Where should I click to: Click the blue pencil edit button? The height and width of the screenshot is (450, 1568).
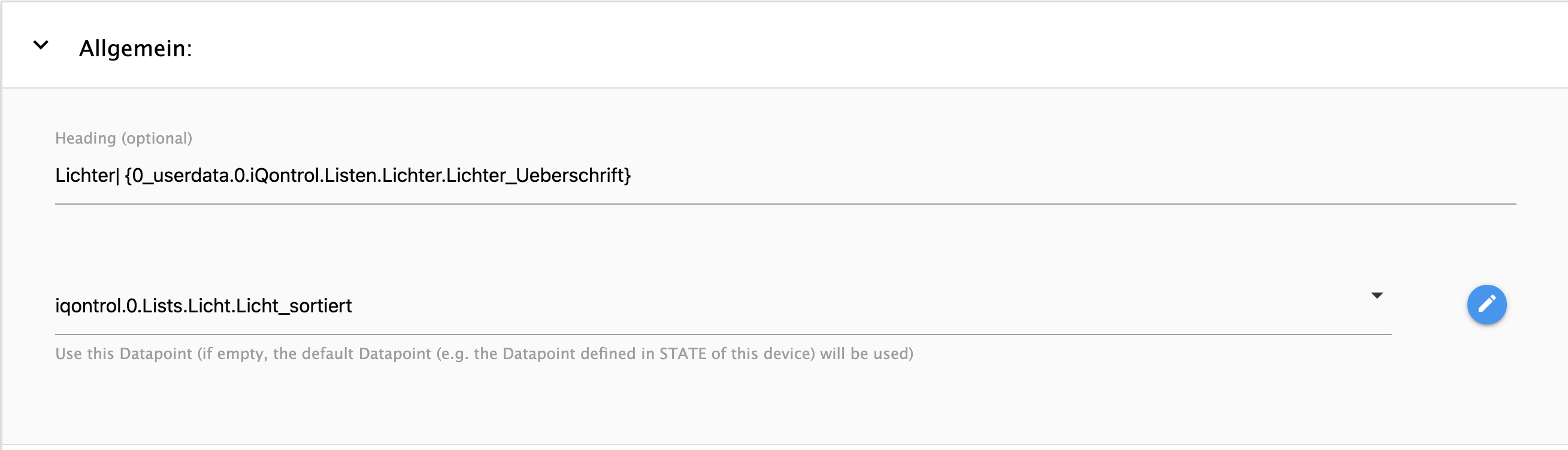[1487, 304]
